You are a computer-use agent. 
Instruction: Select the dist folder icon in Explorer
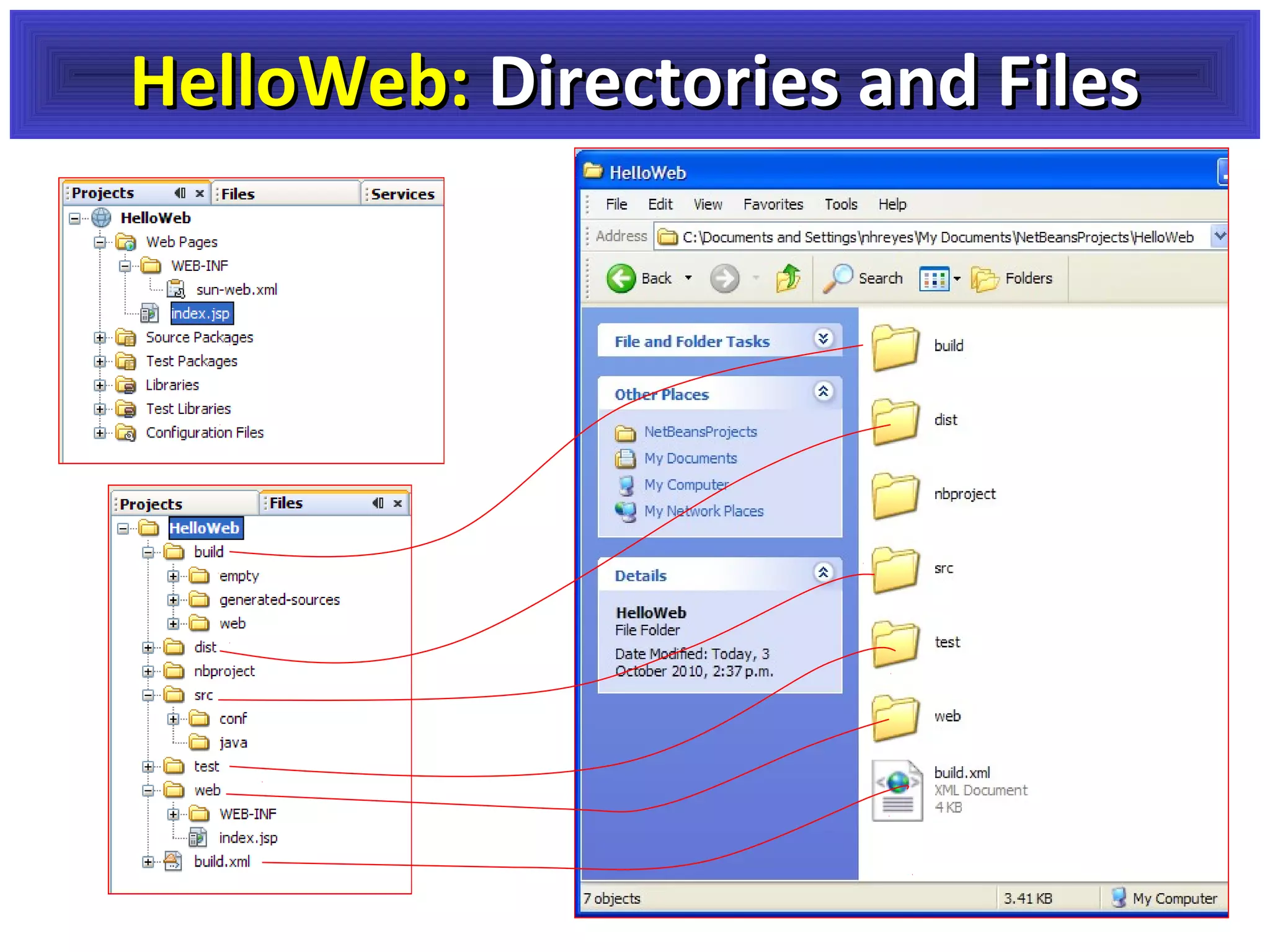click(x=895, y=421)
